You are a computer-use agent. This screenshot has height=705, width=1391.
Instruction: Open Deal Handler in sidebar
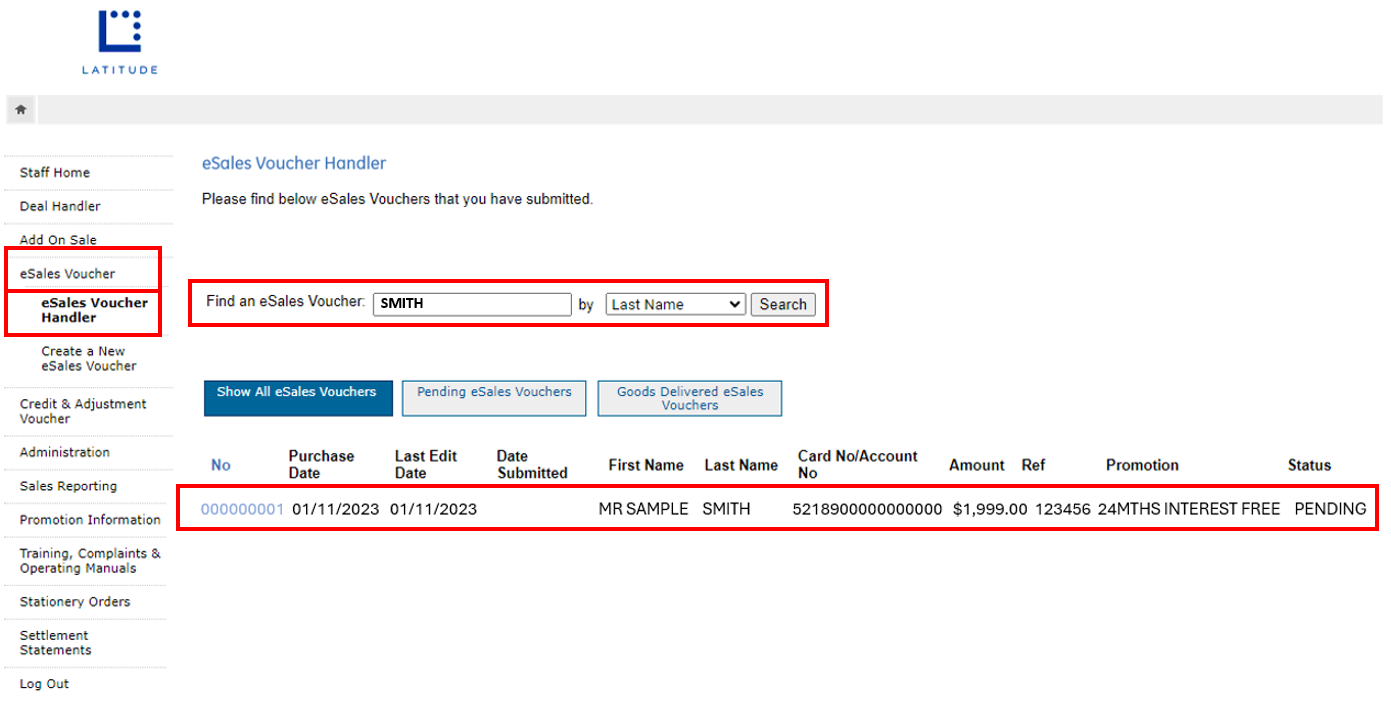point(60,206)
